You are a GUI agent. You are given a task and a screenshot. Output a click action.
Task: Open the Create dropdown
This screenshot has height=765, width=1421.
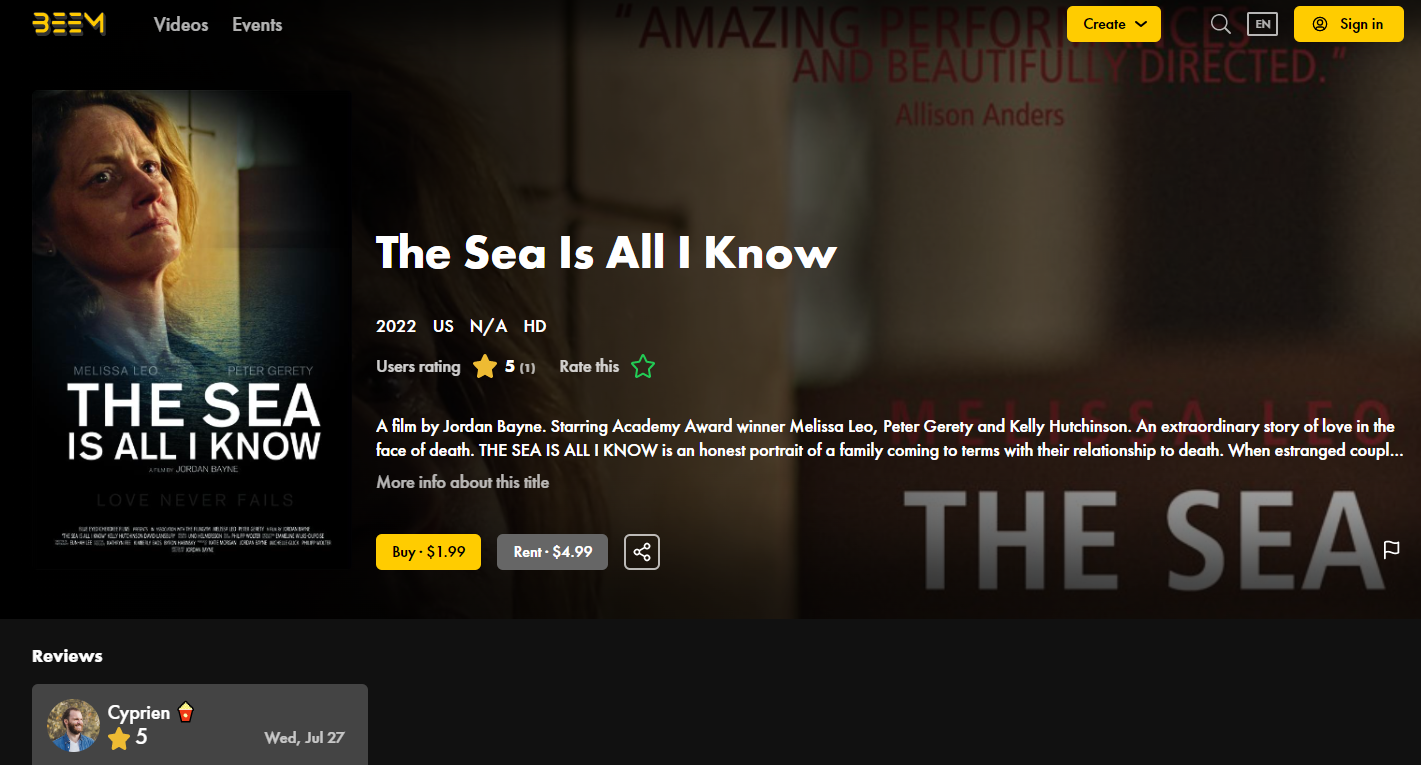tap(1114, 24)
